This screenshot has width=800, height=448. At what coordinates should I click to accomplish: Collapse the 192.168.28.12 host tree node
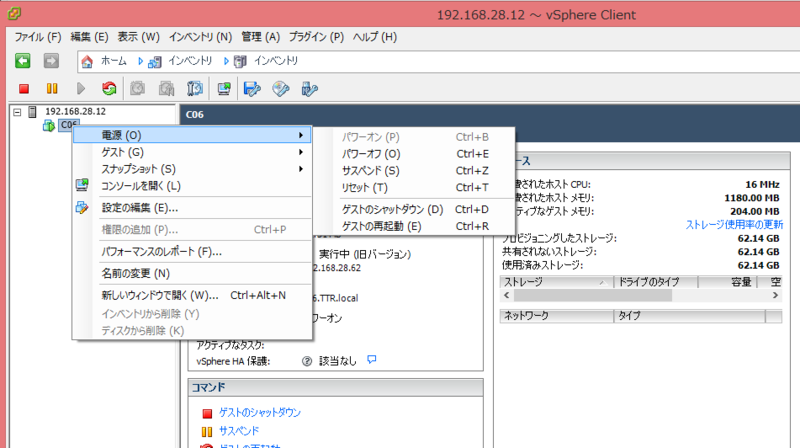point(17,112)
